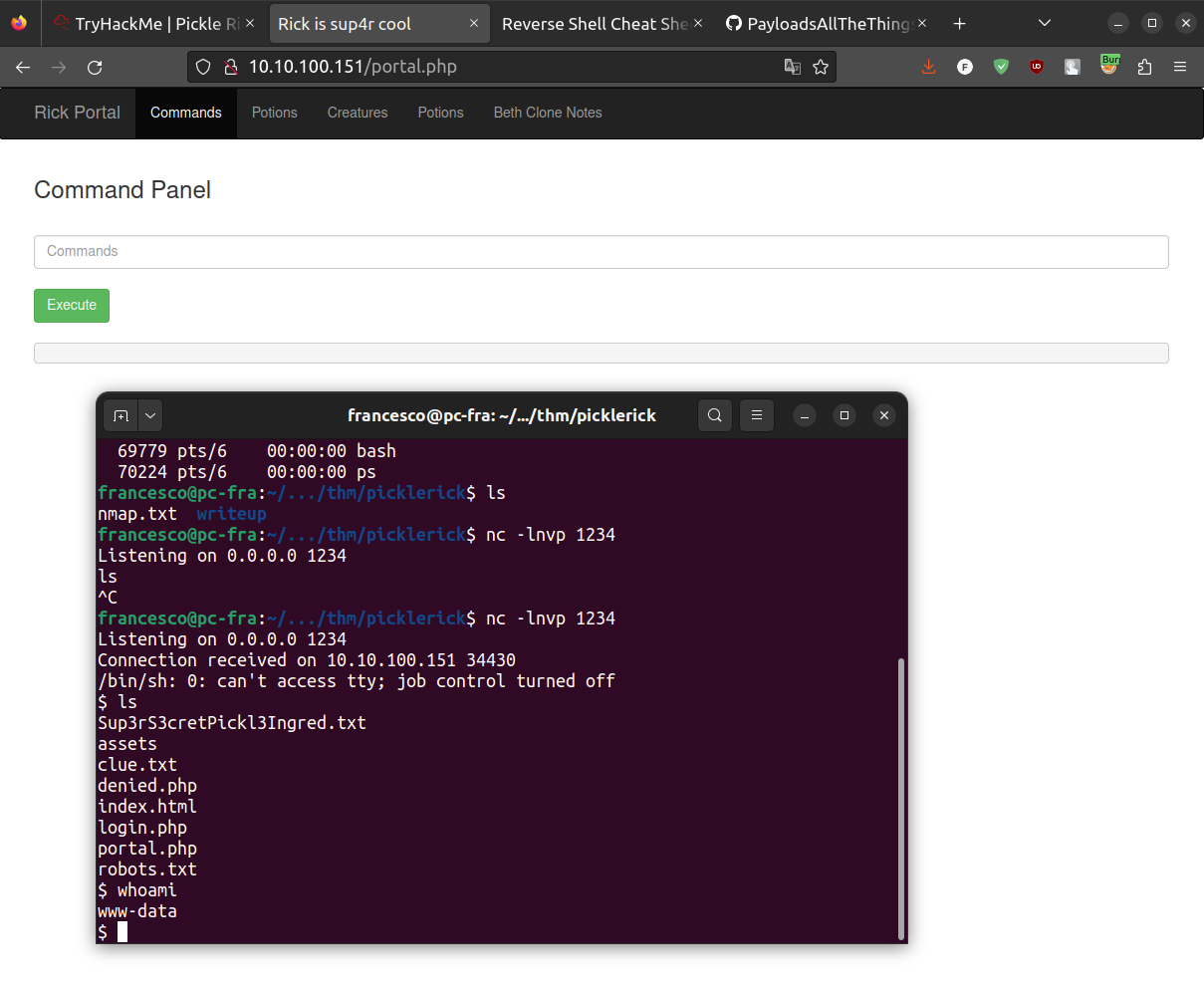Open the extensions puzzle piece menu
The height and width of the screenshot is (989, 1204).
coord(1144,67)
